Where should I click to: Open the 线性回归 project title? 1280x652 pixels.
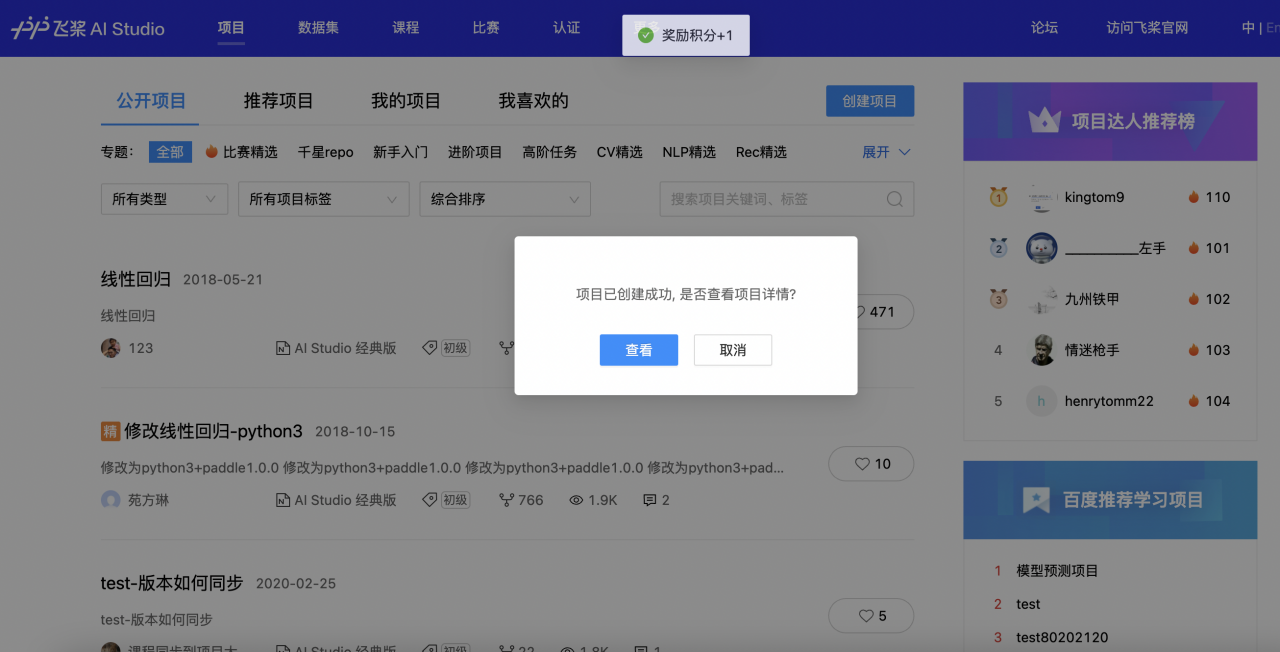click(x=136, y=279)
